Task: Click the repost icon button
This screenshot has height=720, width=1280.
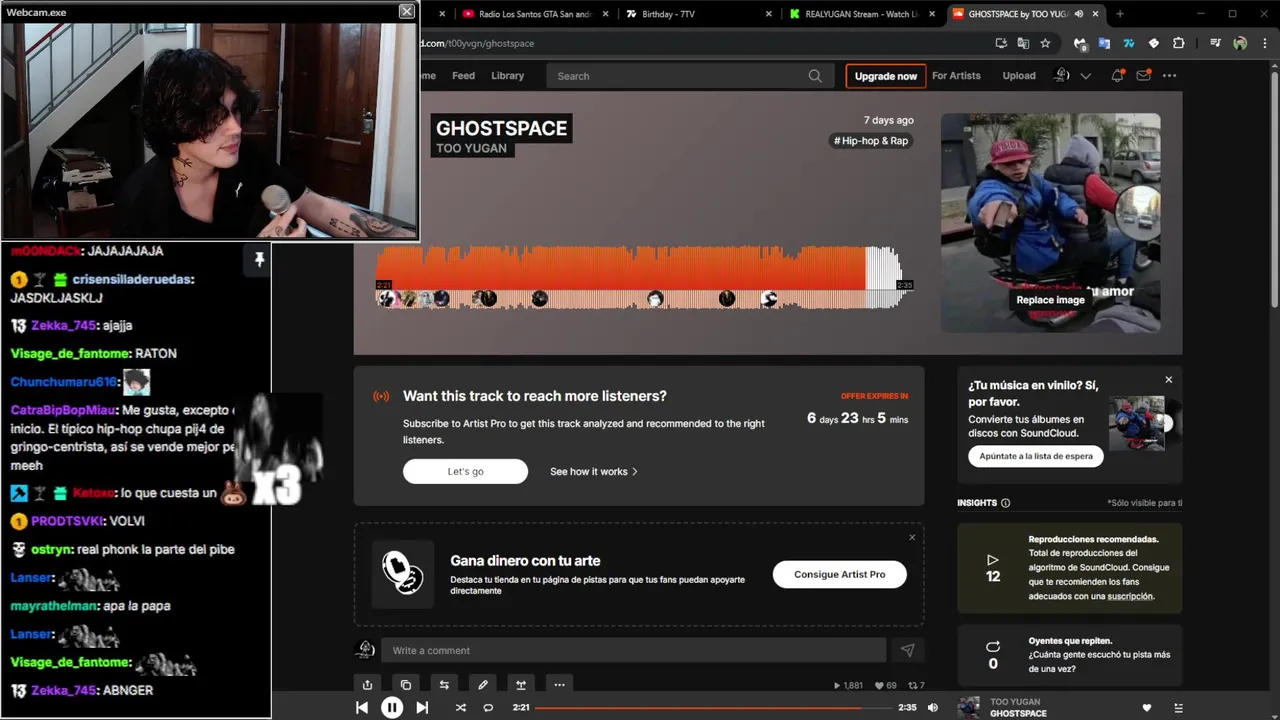Action: coord(444,685)
